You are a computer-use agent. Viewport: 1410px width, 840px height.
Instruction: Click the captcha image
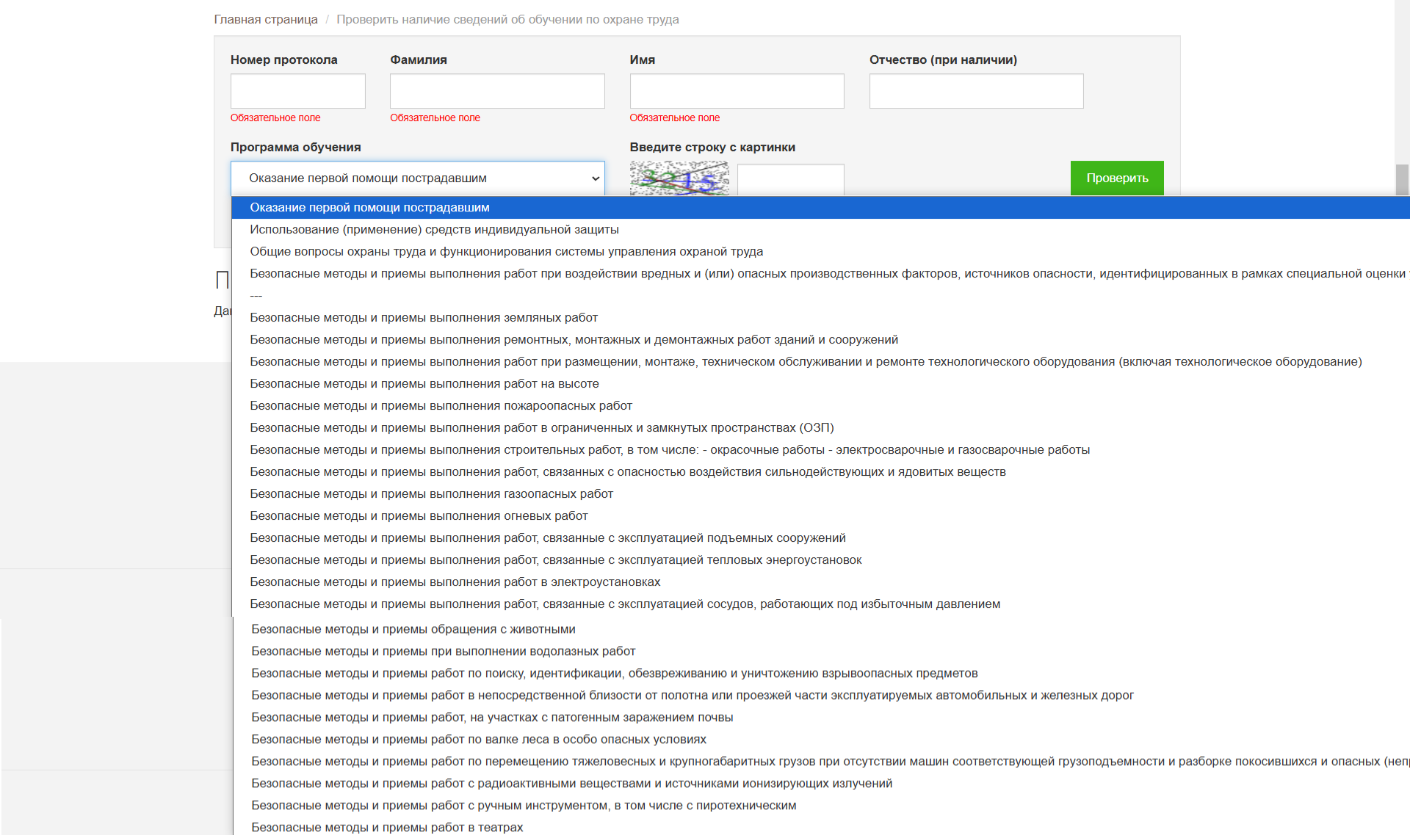679,179
